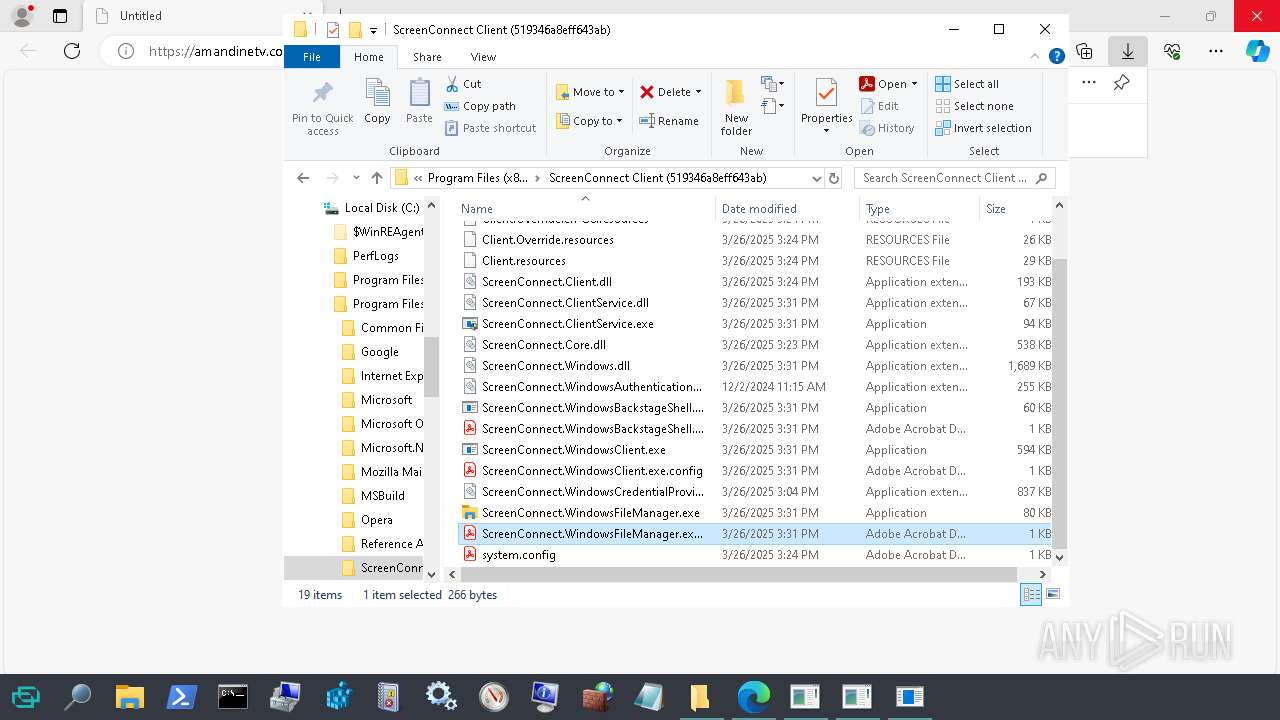Click Invert selection in ribbon

(983, 128)
